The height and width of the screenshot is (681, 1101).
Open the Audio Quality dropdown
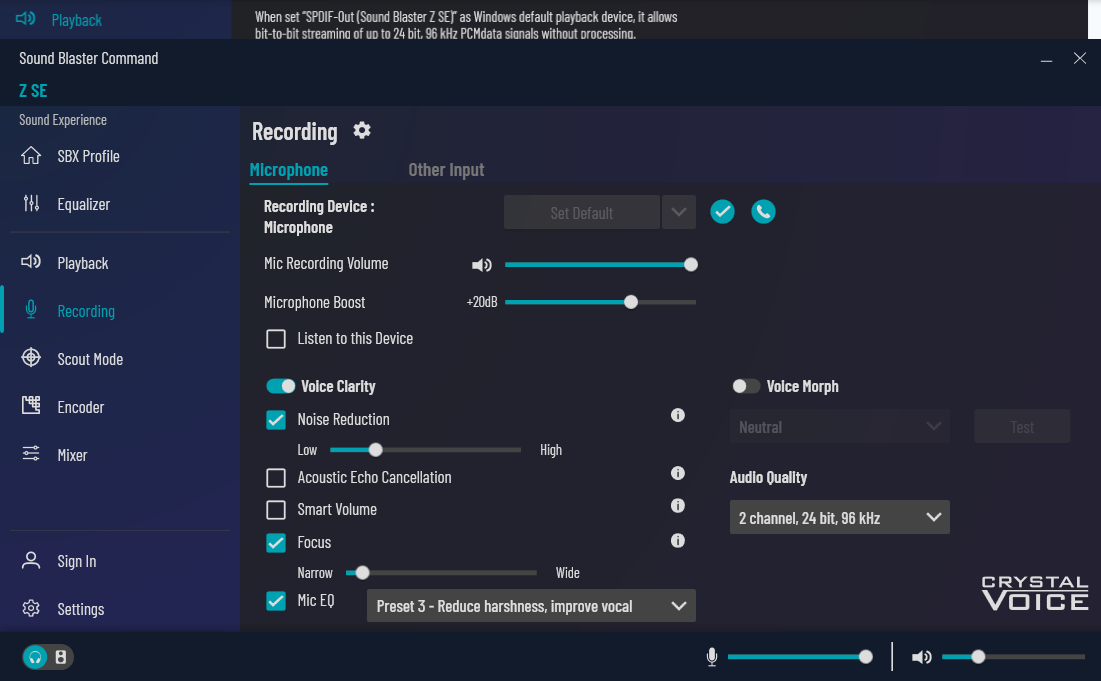coord(840,517)
